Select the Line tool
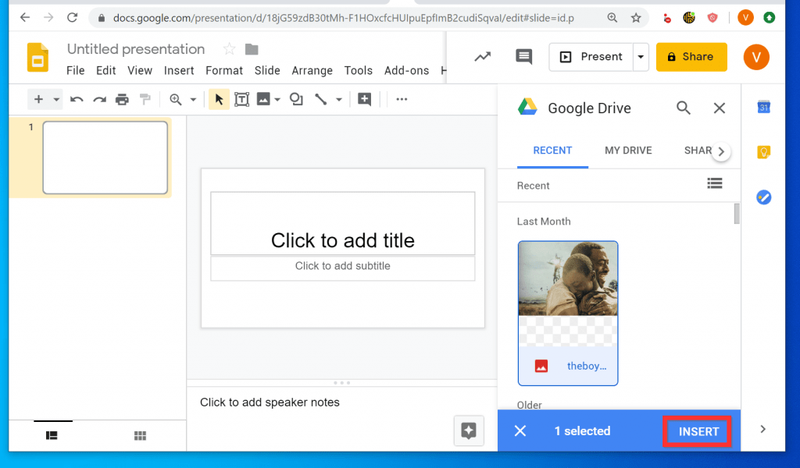 (x=321, y=99)
